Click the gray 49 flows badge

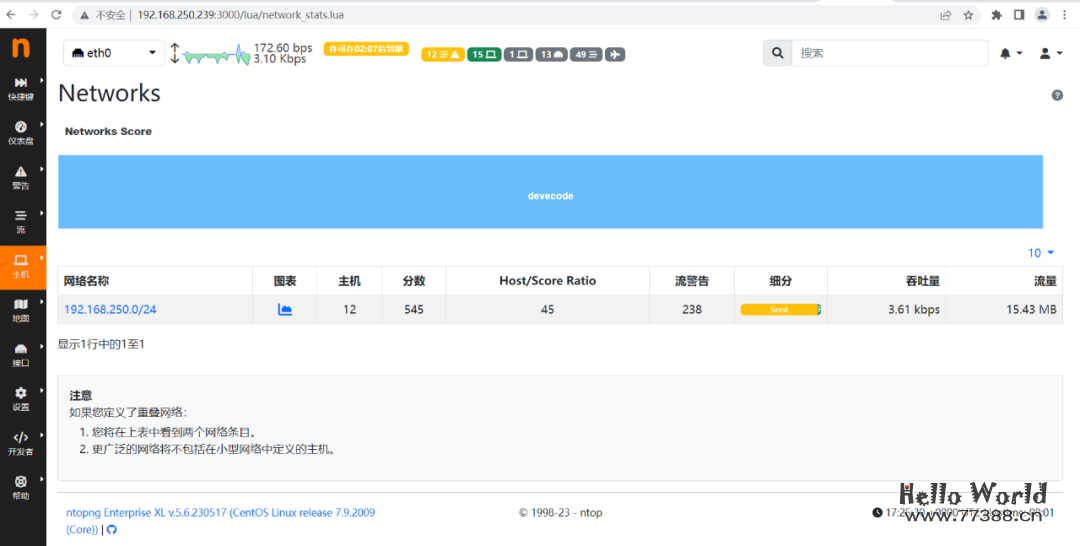click(586, 54)
